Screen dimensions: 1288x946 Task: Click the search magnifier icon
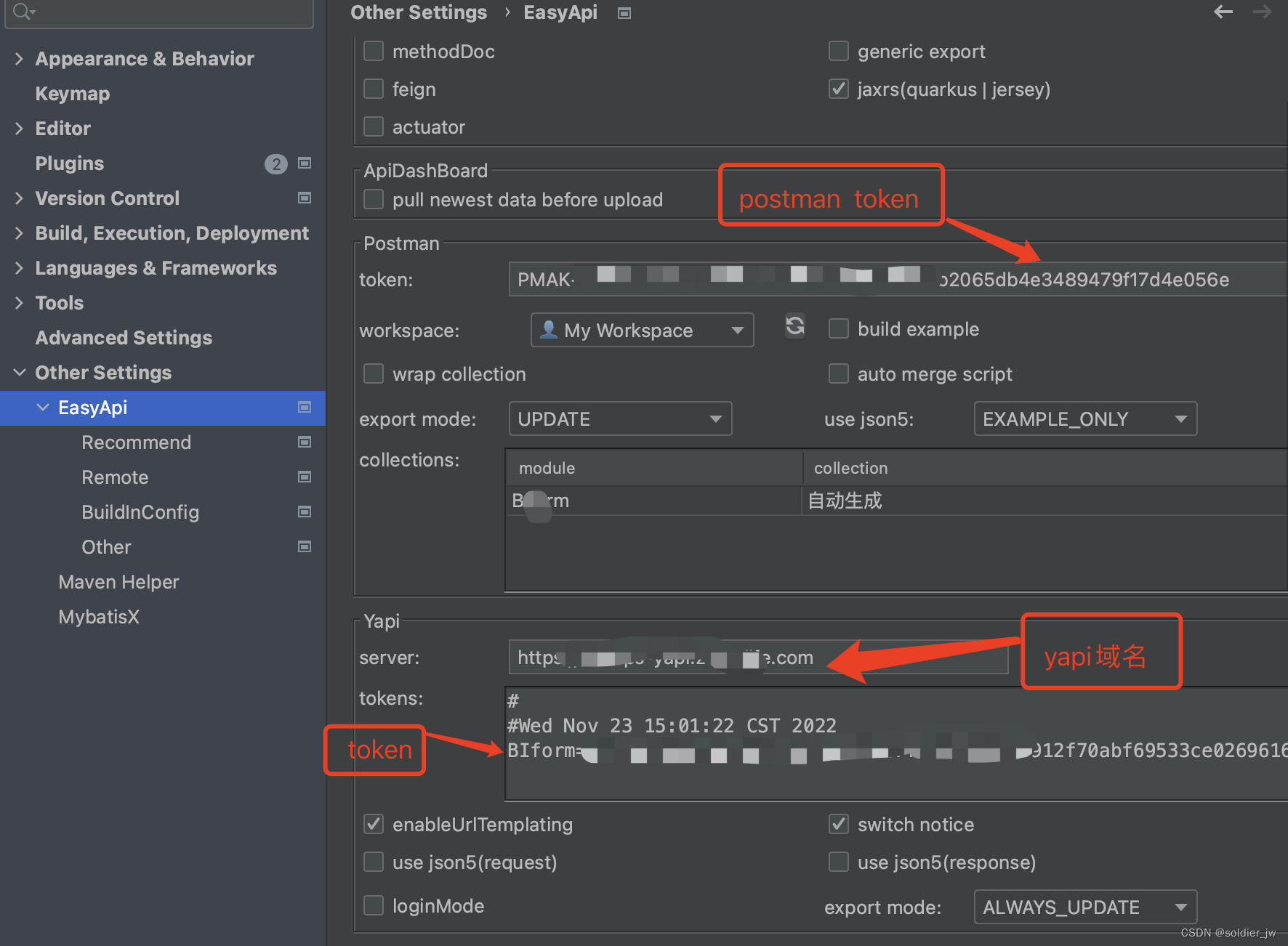tap(23, 12)
